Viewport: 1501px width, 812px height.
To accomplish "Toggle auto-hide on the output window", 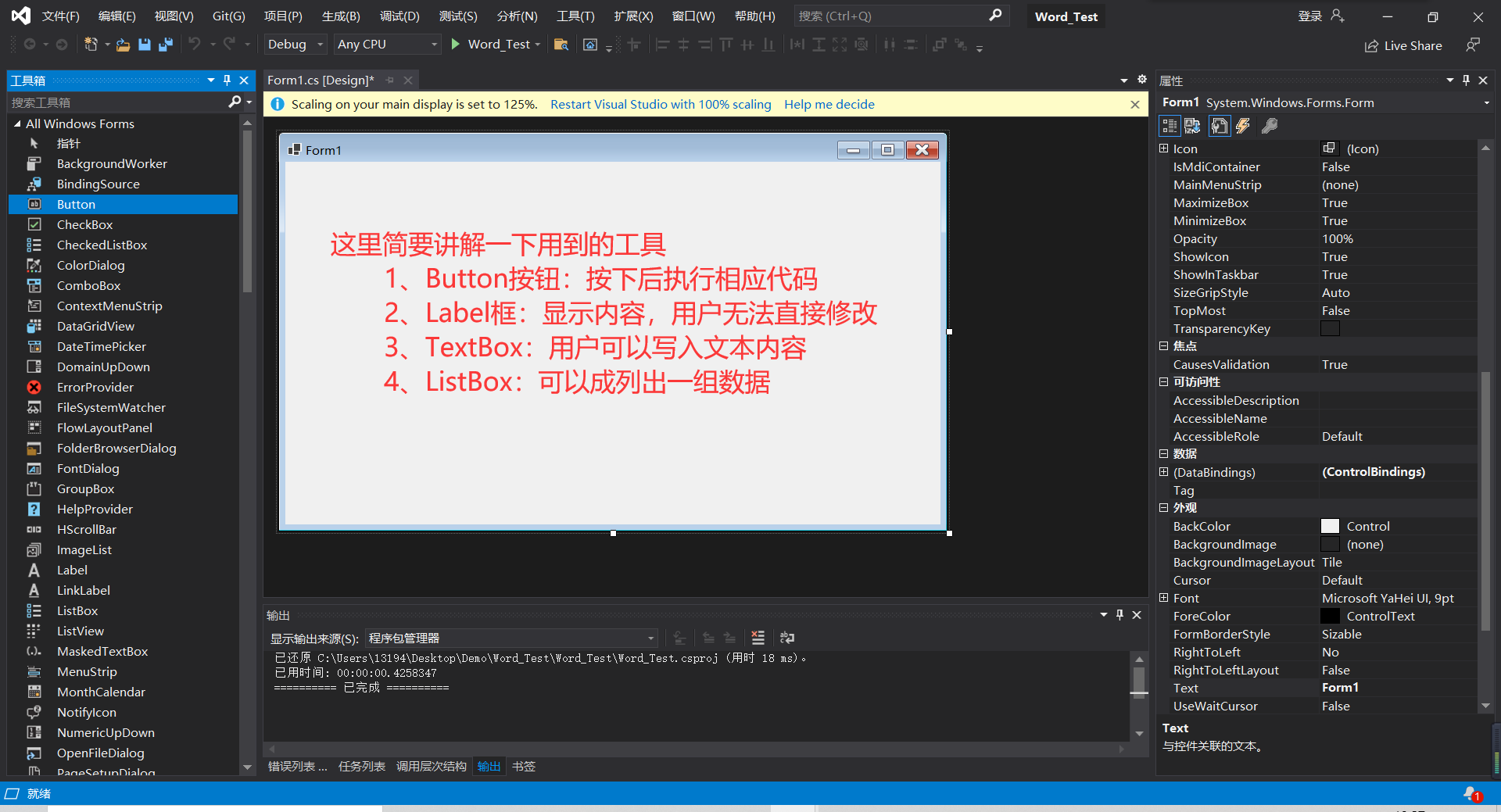I will coord(1119,615).
